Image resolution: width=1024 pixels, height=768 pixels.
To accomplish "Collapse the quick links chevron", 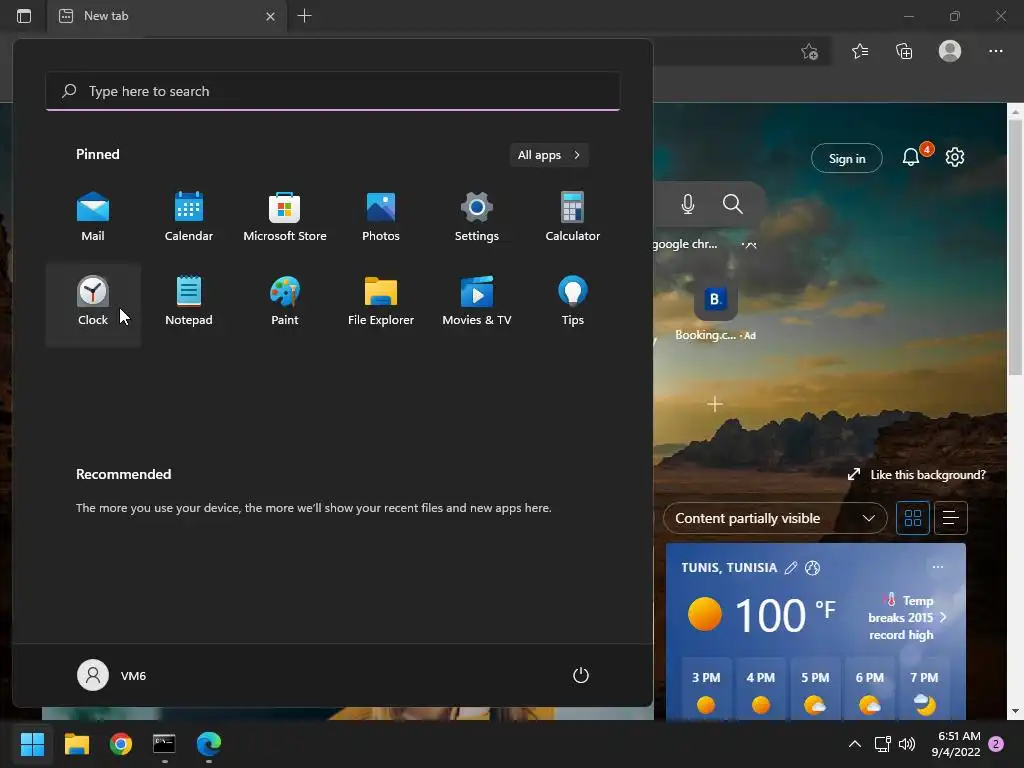I will tap(750, 244).
